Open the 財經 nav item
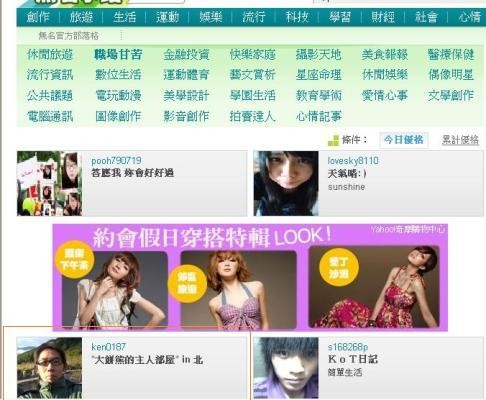Viewport: 486px width, 400px height. pos(383,17)
